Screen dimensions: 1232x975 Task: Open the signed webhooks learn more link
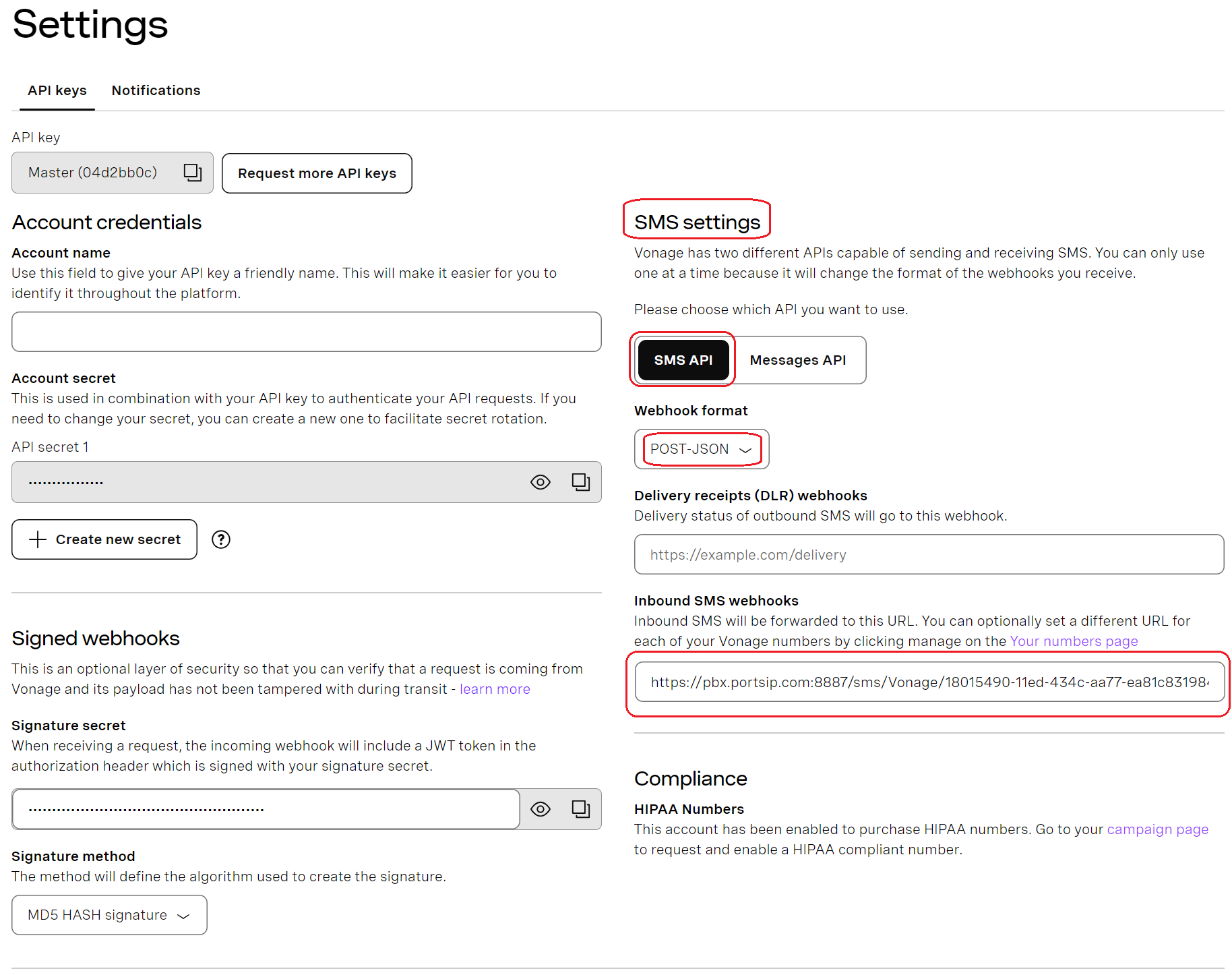click(x=495, y=689)
